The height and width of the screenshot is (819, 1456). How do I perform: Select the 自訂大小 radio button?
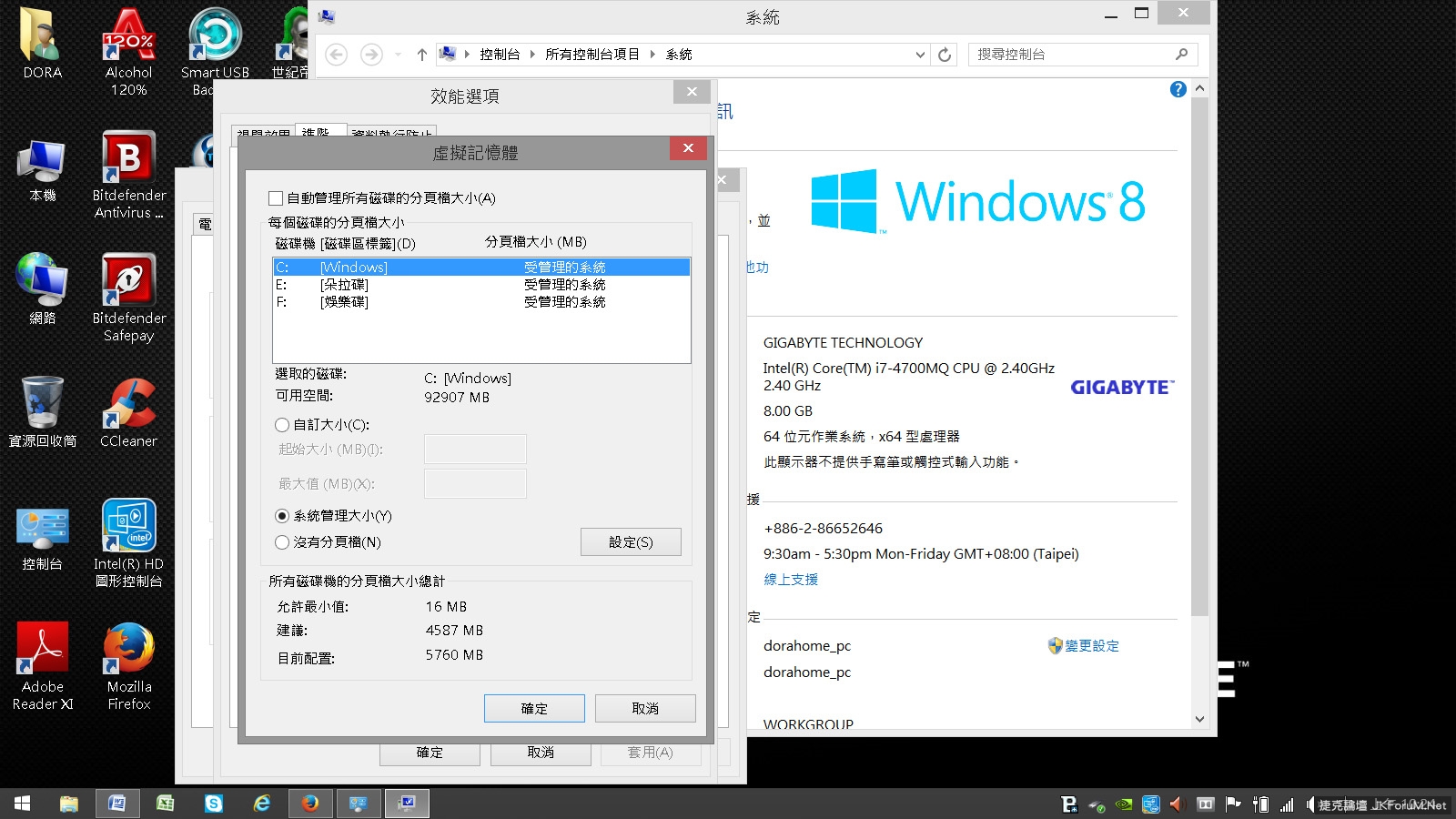[282, 425]
